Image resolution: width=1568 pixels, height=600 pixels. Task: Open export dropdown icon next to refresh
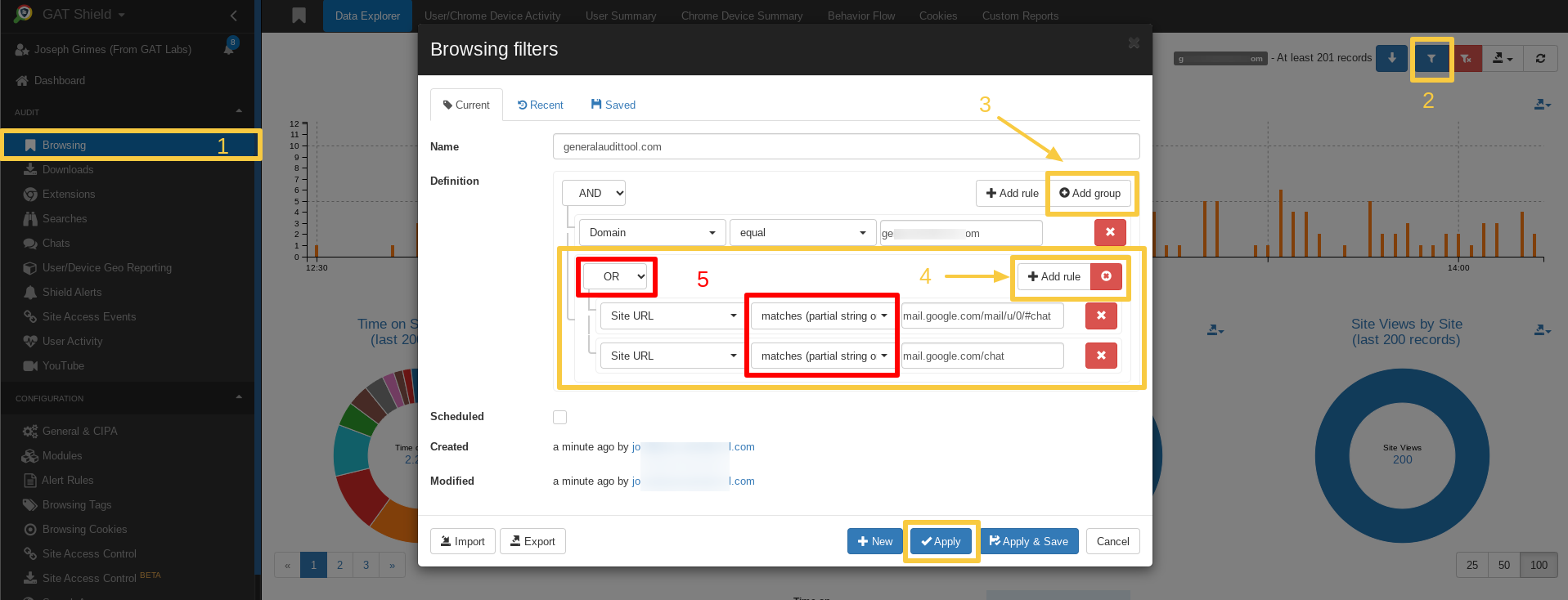1503,58
